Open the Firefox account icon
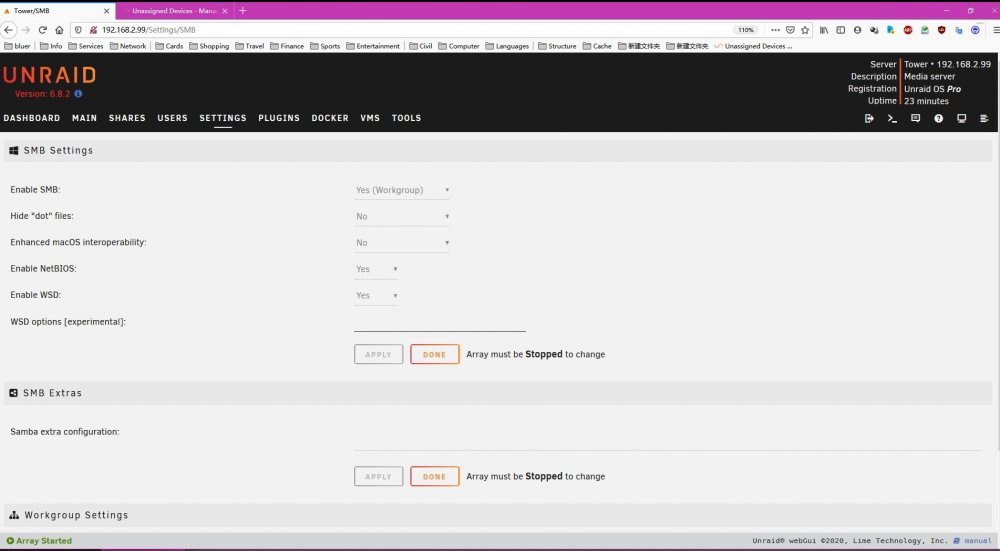The height and width of the screenshot is (551, 1000). coord(857,30)
